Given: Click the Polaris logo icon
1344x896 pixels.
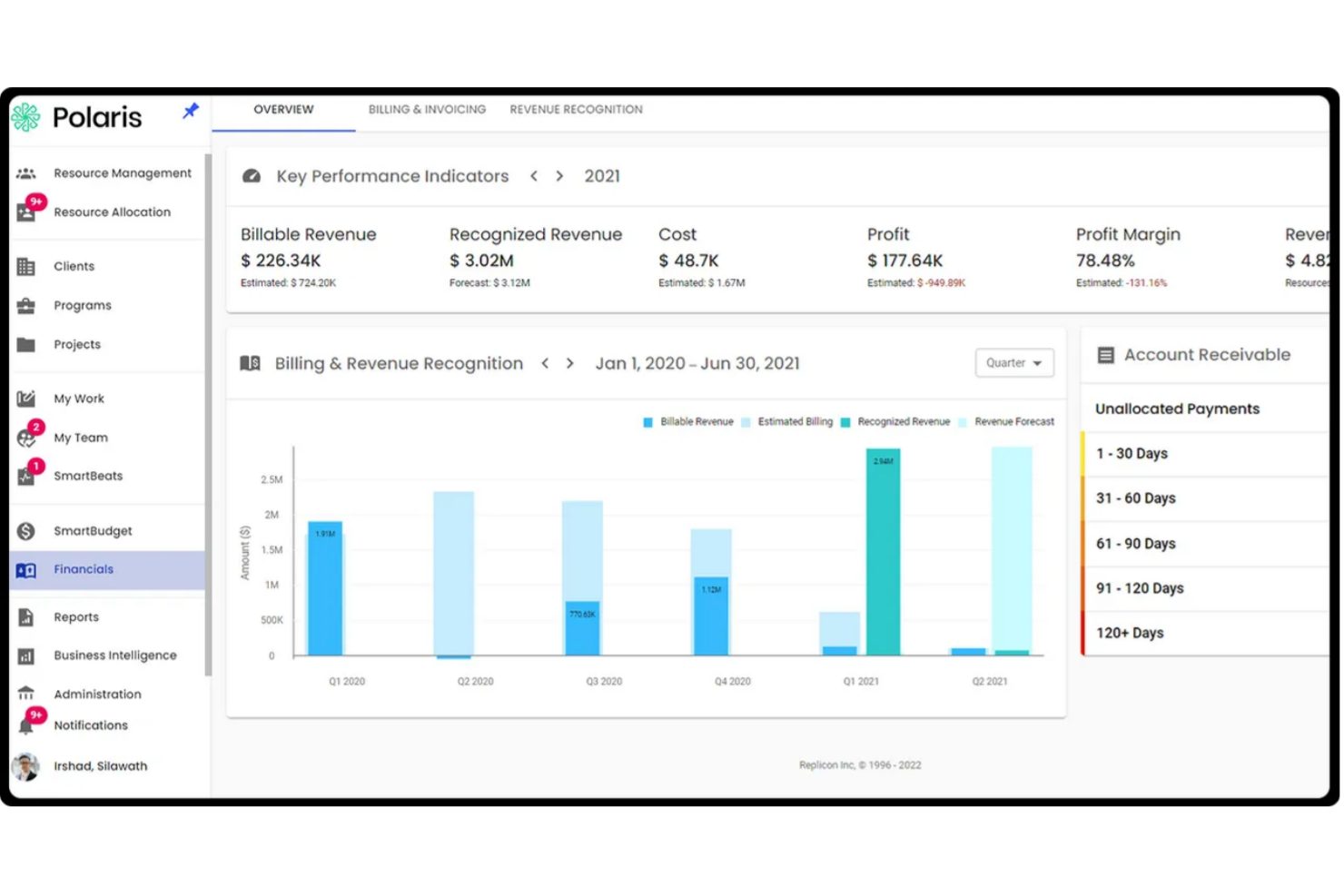Looking at the screenshot, I should [26, 117].
